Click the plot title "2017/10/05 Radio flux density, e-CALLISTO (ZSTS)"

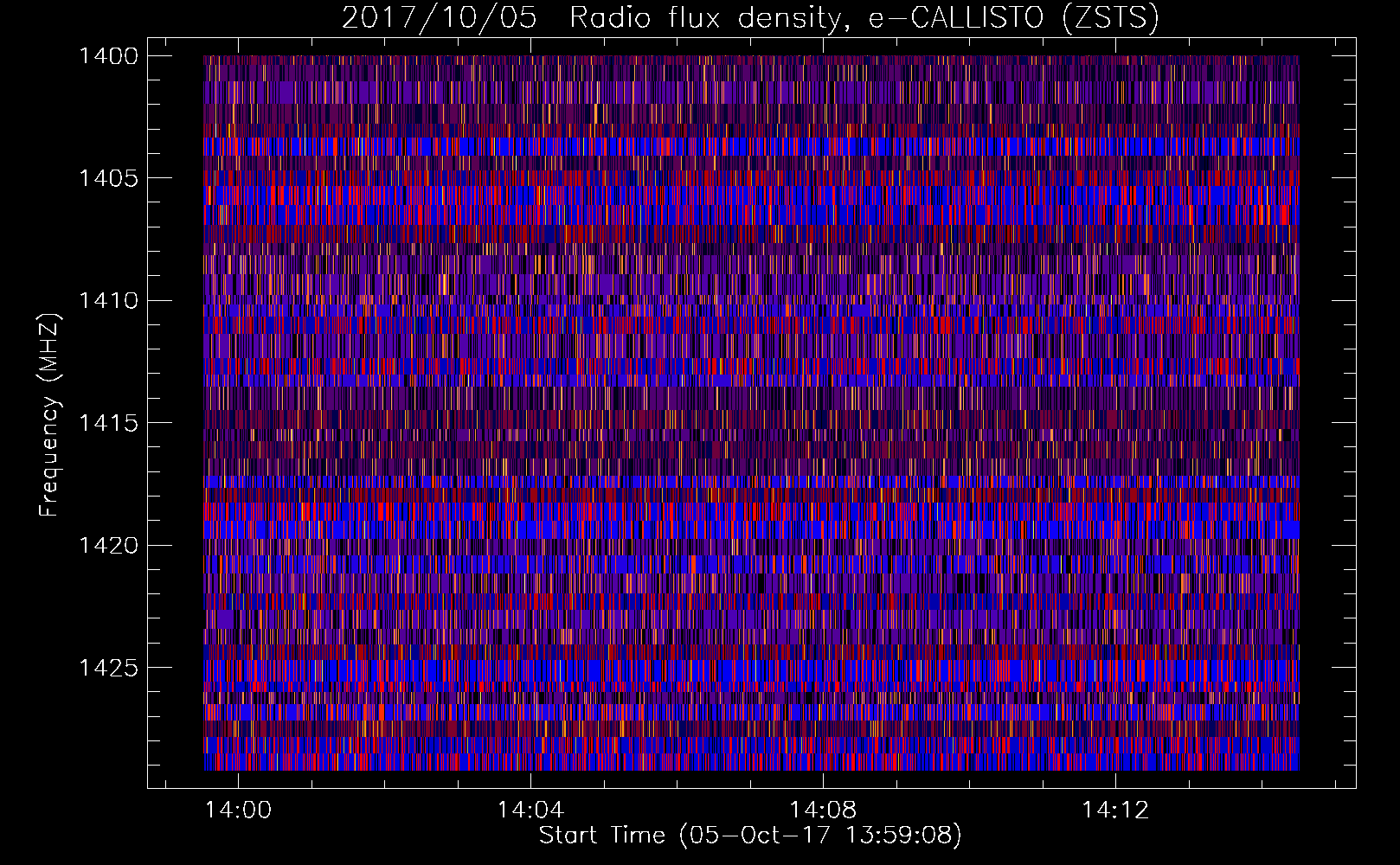(750, 17)
